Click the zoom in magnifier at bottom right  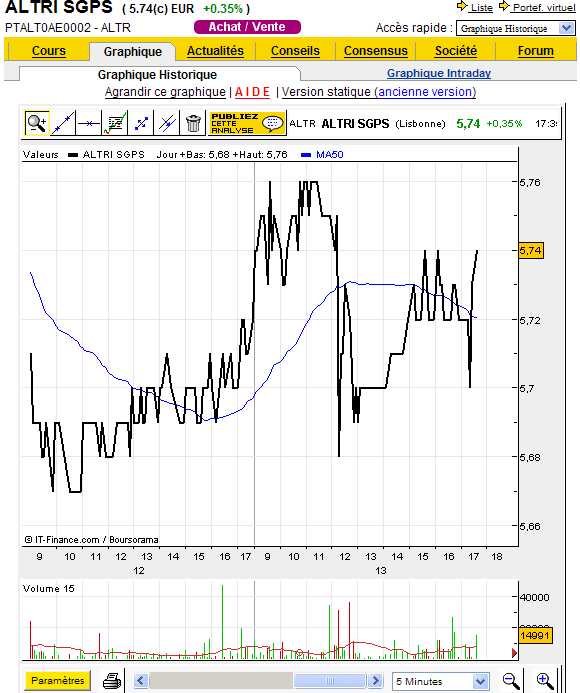click(x=545, y=681)
